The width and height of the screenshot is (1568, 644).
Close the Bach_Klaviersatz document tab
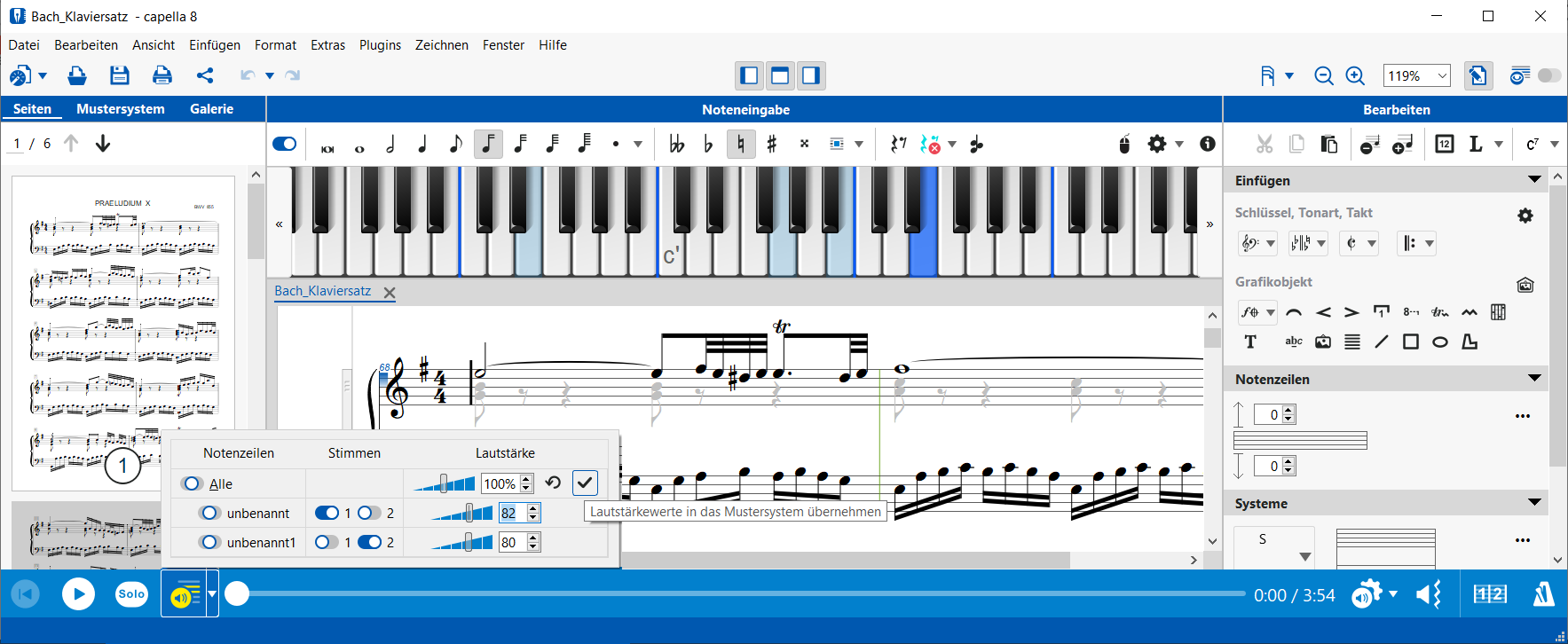(390, 292)
